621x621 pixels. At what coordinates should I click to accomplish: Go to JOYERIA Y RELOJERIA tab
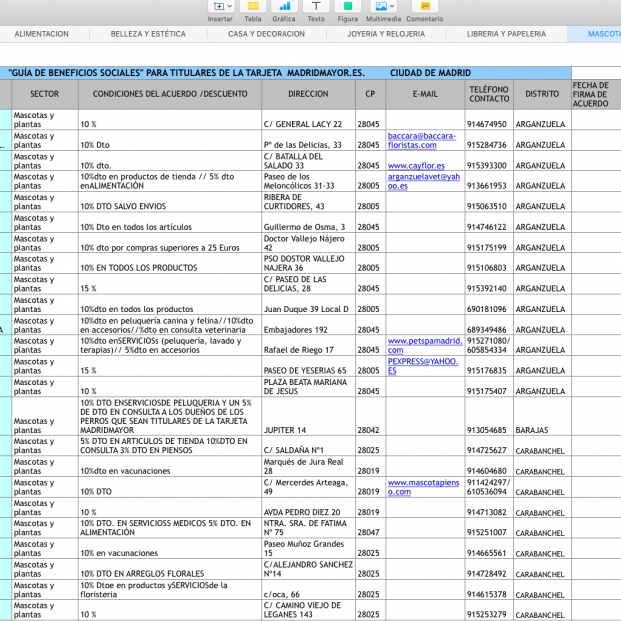(x=384, y=34)
